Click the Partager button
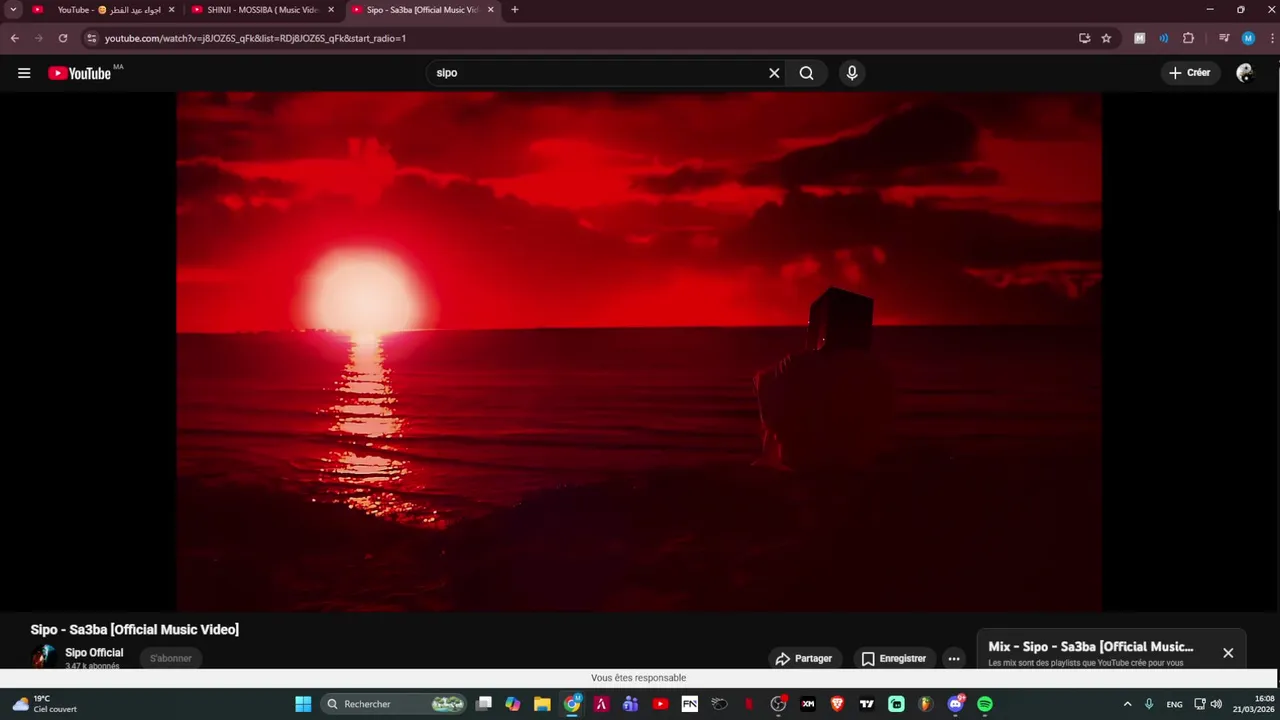This screenshot has width=1280, height=720. tap(804, 658)
